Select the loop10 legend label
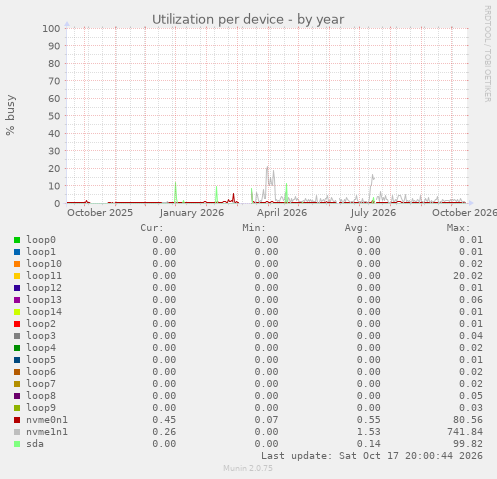Image resolution: width=497 pixels, height=479 pixels. [x=44, y=264]
